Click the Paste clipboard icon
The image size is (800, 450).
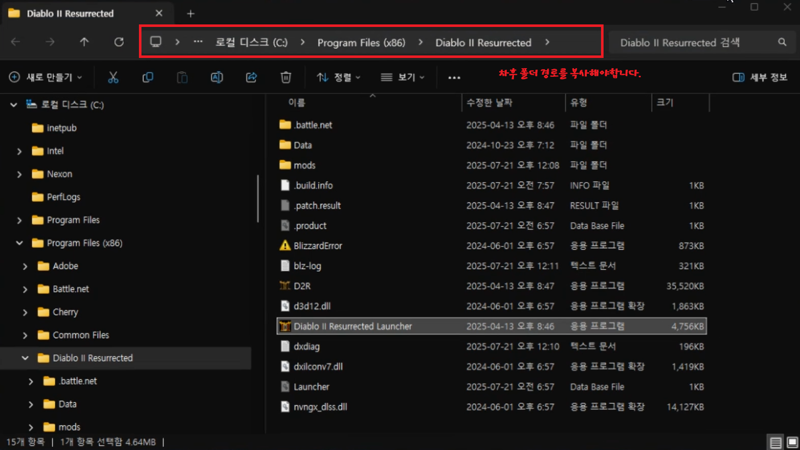[182, 78]
